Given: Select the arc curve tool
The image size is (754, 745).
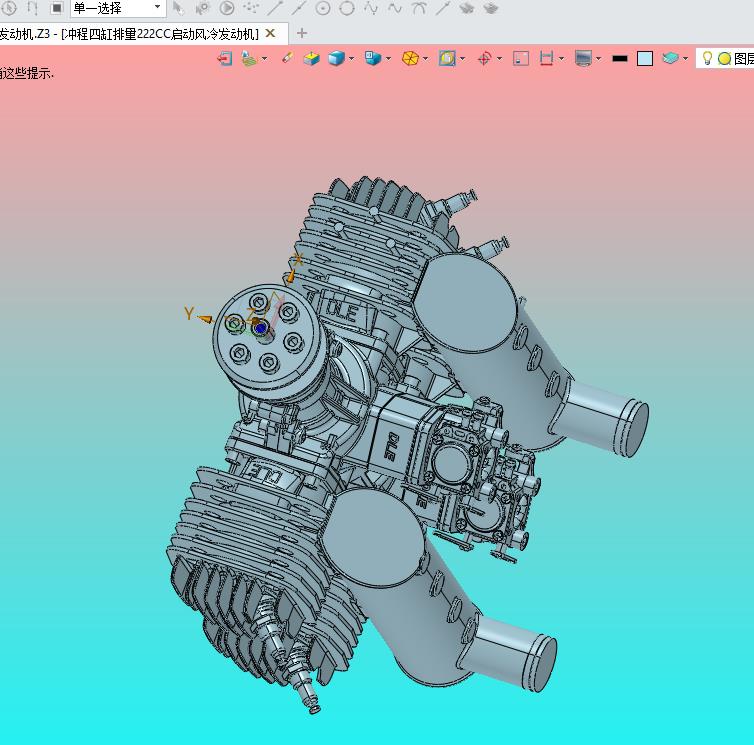Looking at the screenshot, I should 419,8.
